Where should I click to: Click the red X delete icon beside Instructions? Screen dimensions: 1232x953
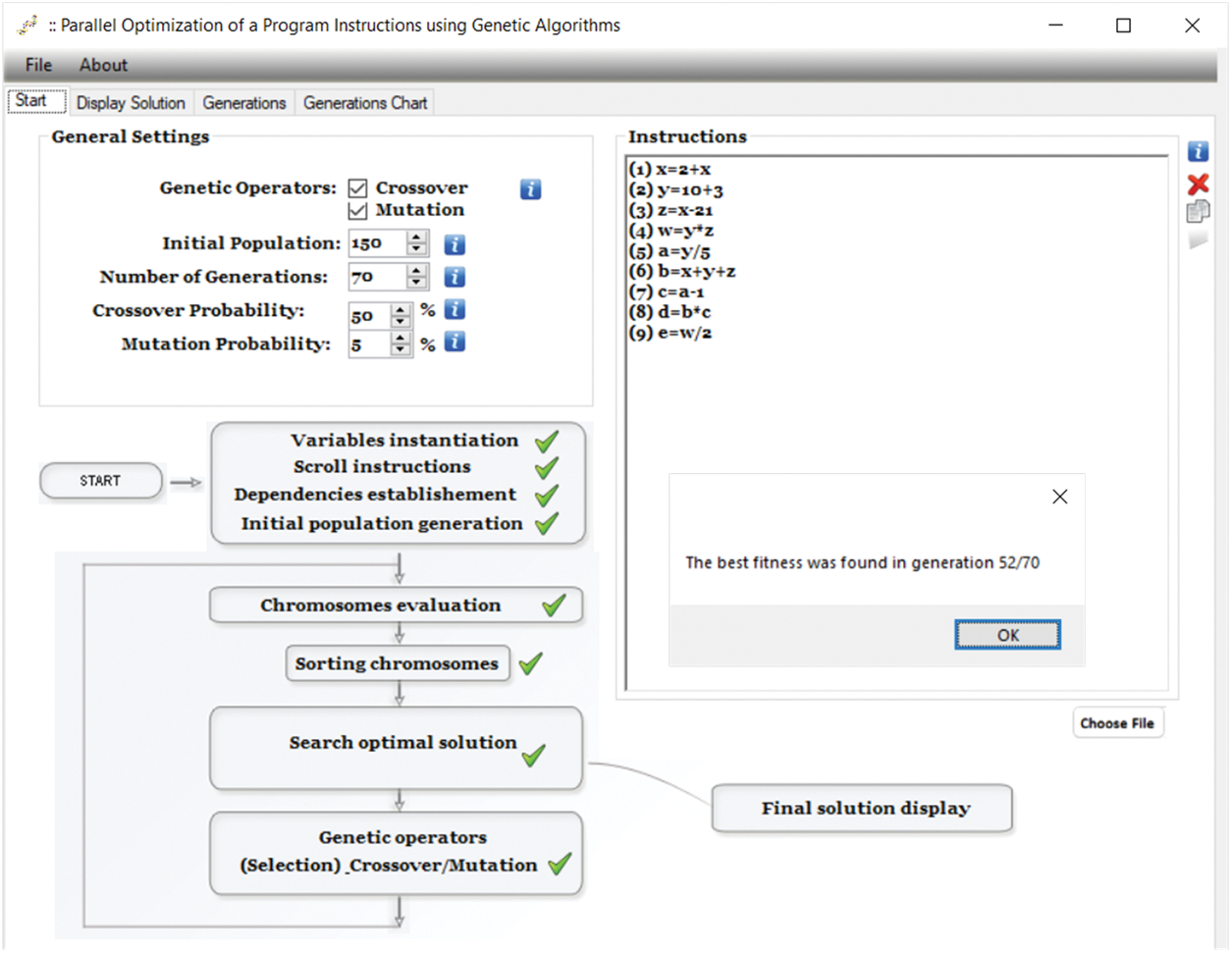1198,184
